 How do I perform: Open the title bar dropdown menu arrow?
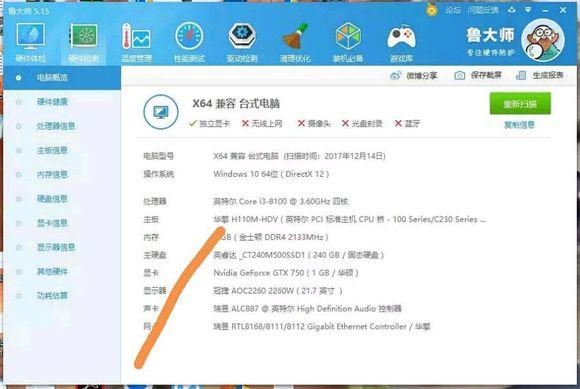528,10
